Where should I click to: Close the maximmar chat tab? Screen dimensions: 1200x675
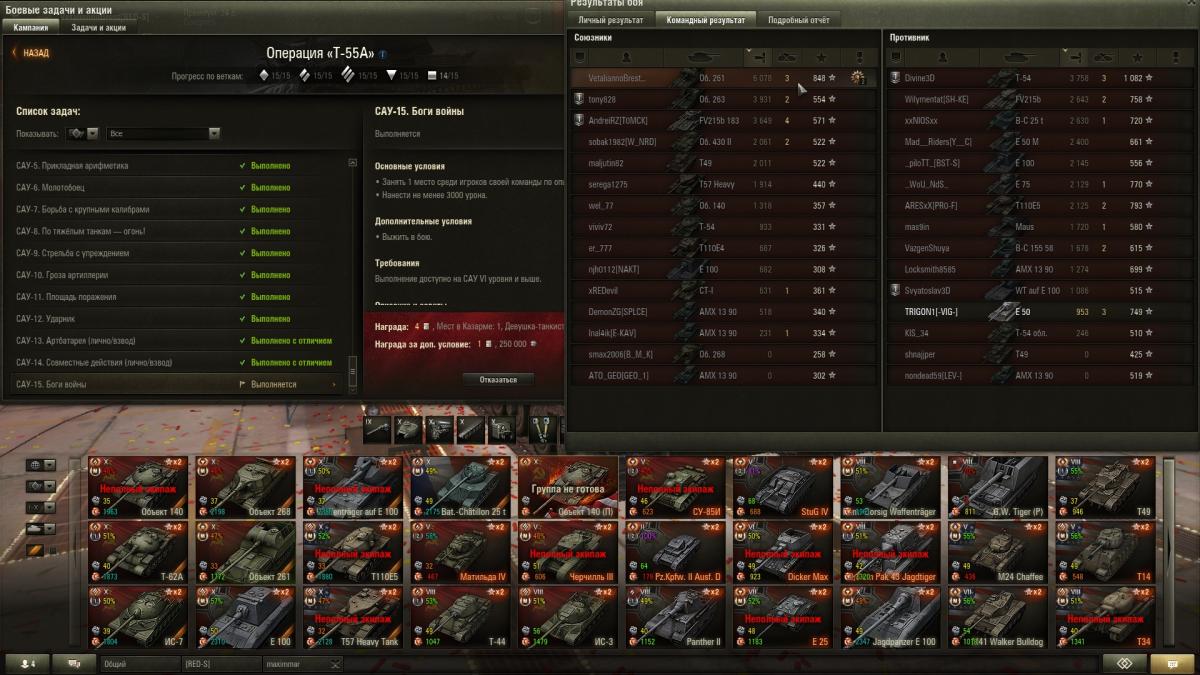coord(336,664)
